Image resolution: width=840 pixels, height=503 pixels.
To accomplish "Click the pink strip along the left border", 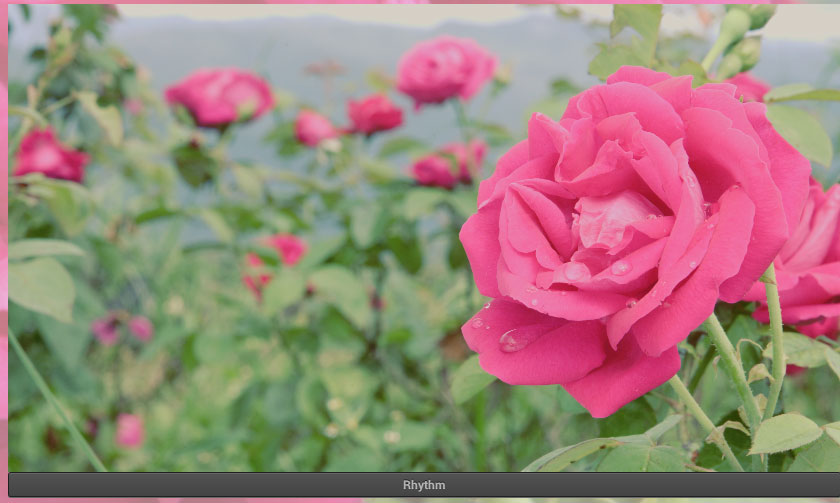I will (x=3, y=250).
